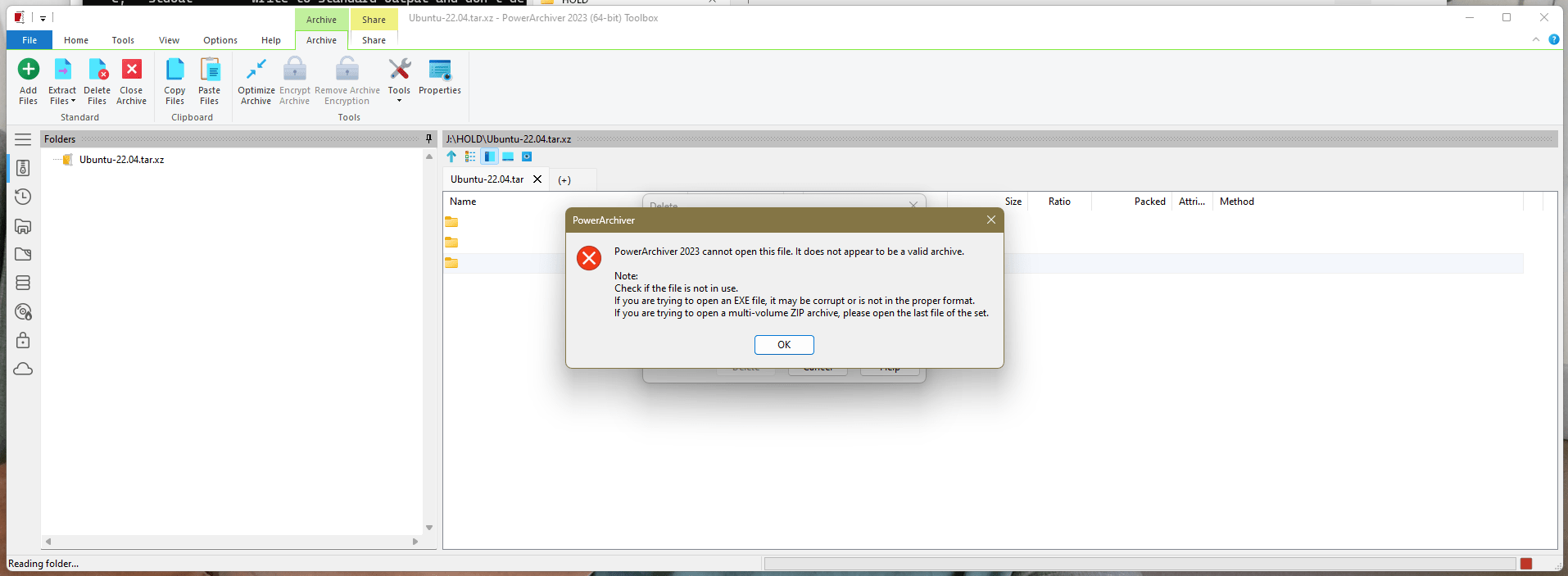This screenshot has height=576, width=1568.
Task: Click the yellow Share contextual tab header
Action: click(374, 20)
